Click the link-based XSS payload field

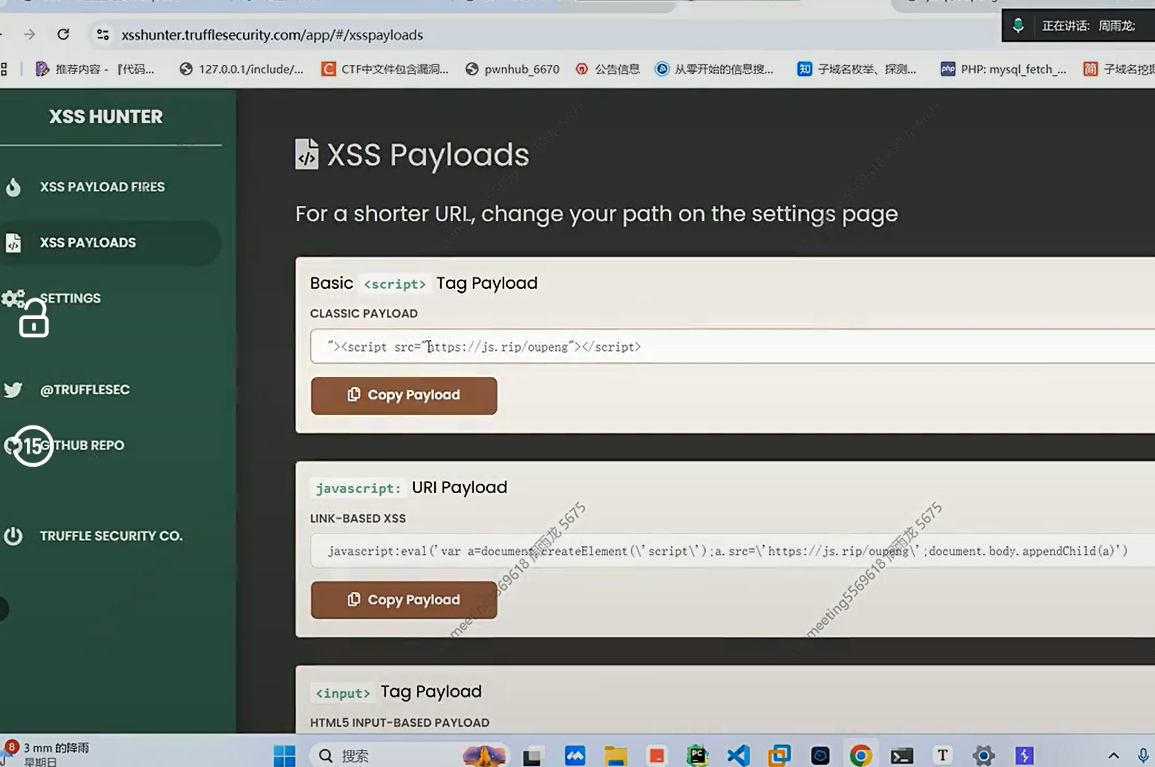pyautogui.click(x=732, y=550)
